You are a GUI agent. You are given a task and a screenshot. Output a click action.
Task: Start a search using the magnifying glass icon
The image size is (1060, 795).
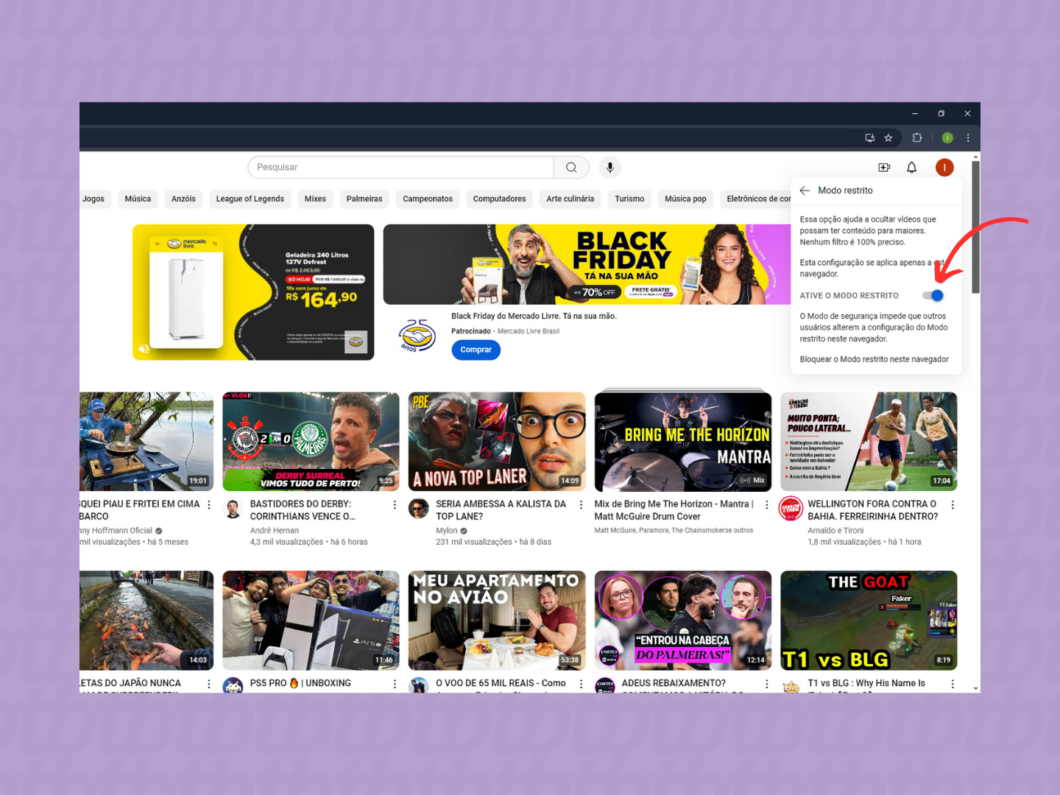[571, 167]
